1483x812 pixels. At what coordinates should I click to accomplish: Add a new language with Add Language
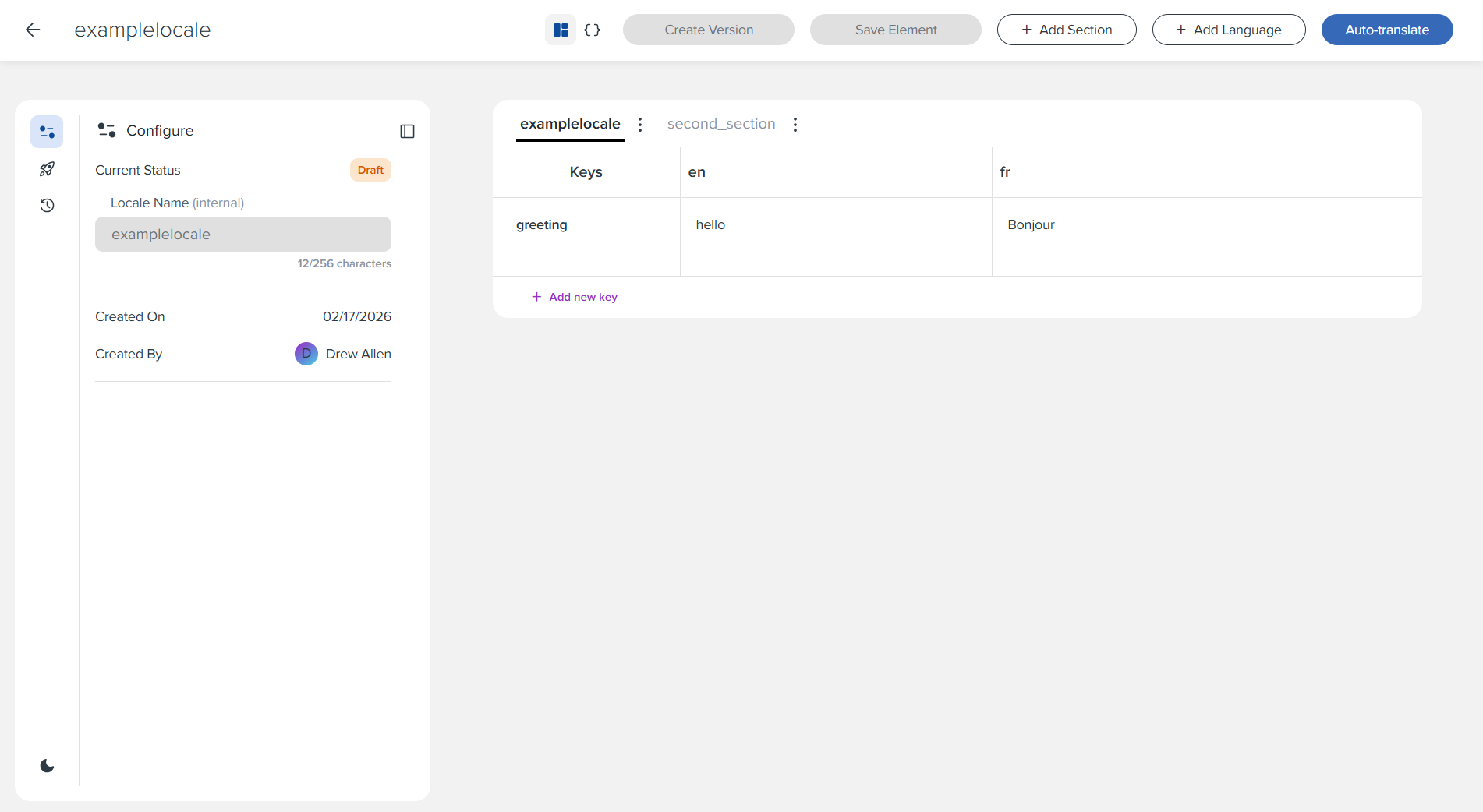tap(1229, 29)
